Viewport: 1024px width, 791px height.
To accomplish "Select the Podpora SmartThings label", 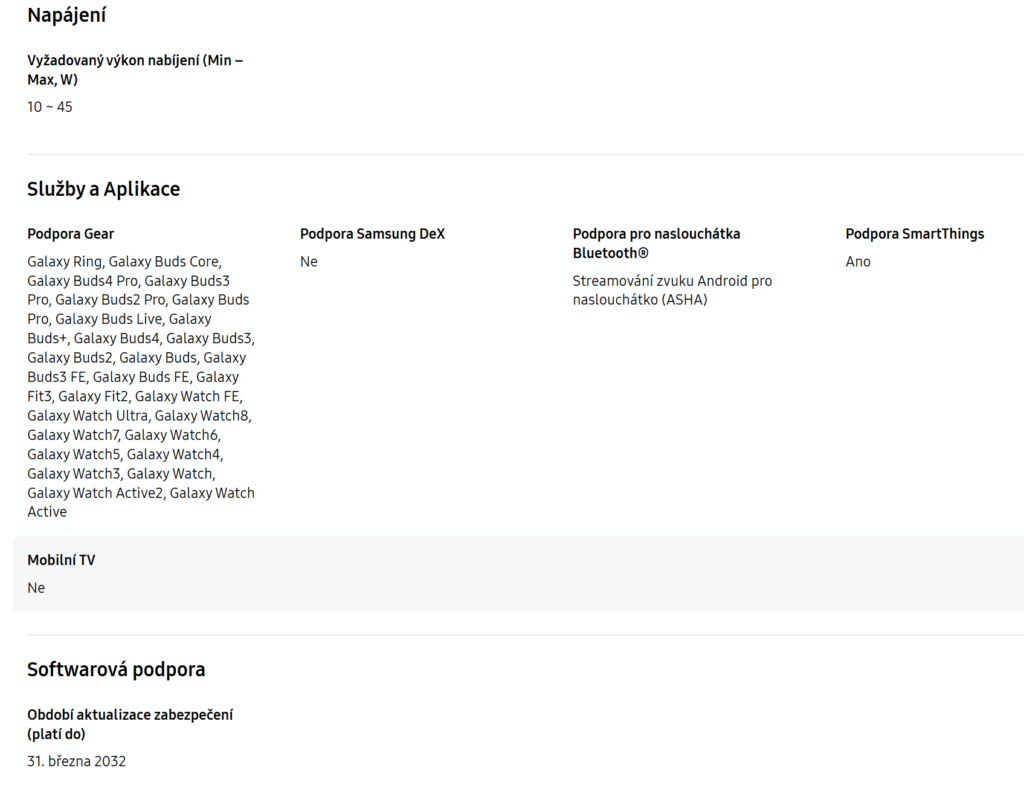I will point(914,234).
